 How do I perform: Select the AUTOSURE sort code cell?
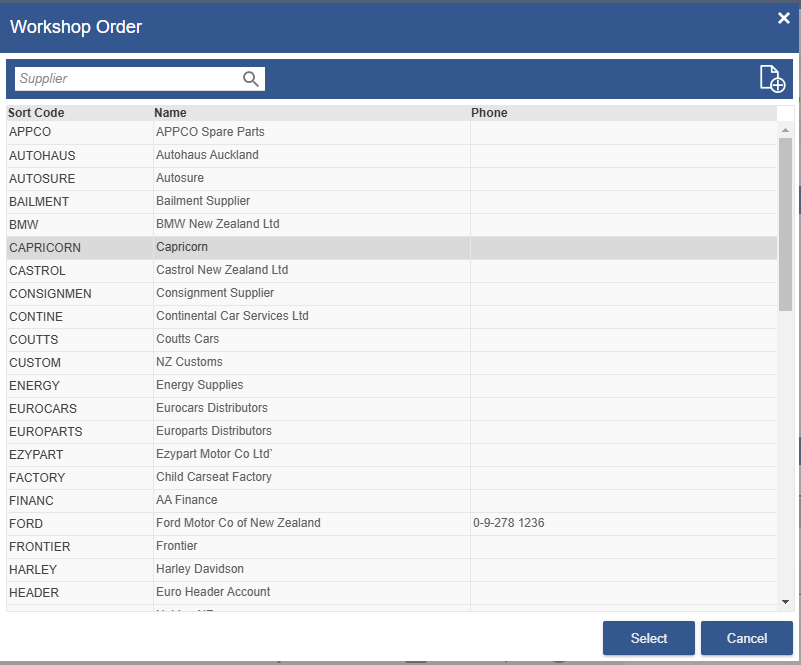(80, 178)
